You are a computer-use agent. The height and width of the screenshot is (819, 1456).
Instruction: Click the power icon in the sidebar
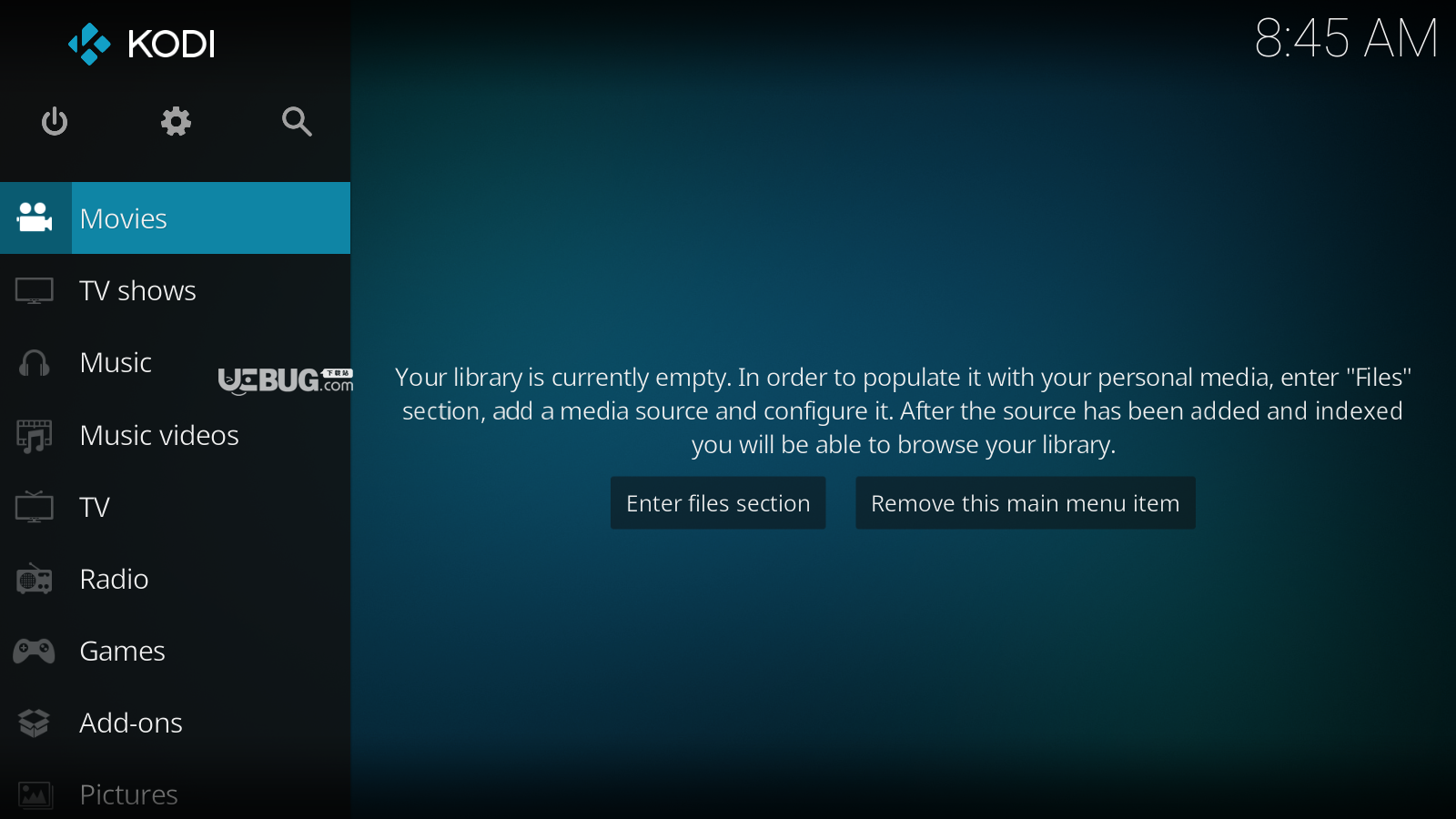point(55,121)
